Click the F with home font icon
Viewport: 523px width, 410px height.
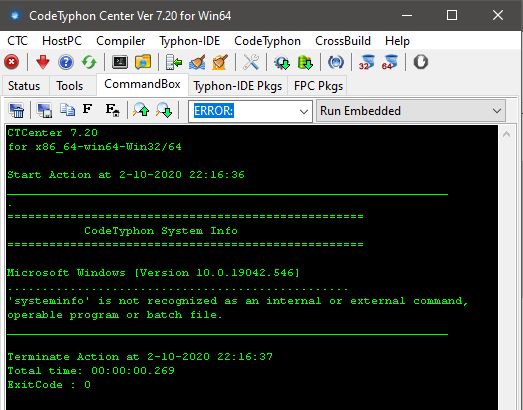(x=112, y=110)
